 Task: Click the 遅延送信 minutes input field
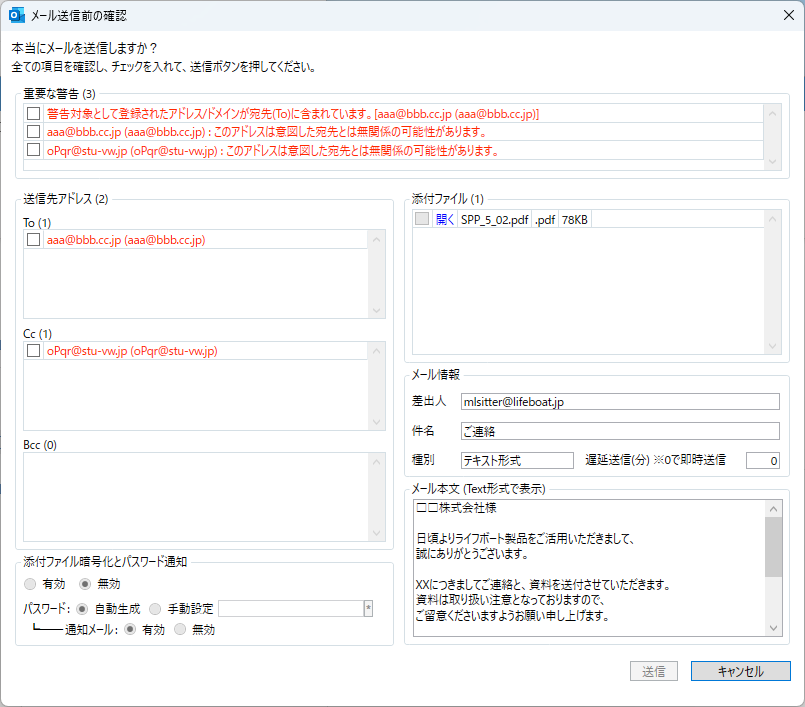(761, 460)
